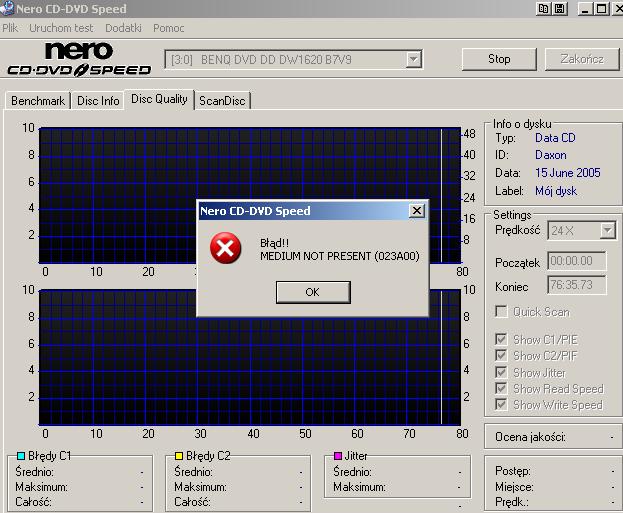Toggle the Show Jitter checkbox
Viewport: 623px width, 513px height.
501,372
